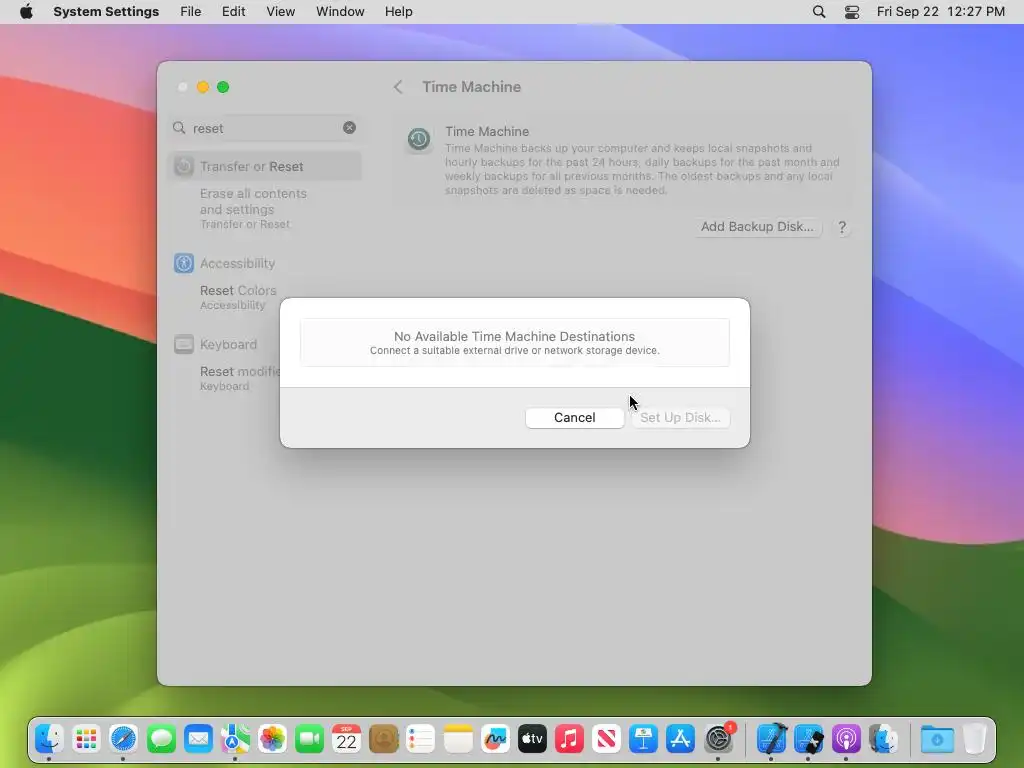The width and height of the screenshot is (1024, 768).
Task: Click the Add Backup Disk... button
Action: point(757,227)
